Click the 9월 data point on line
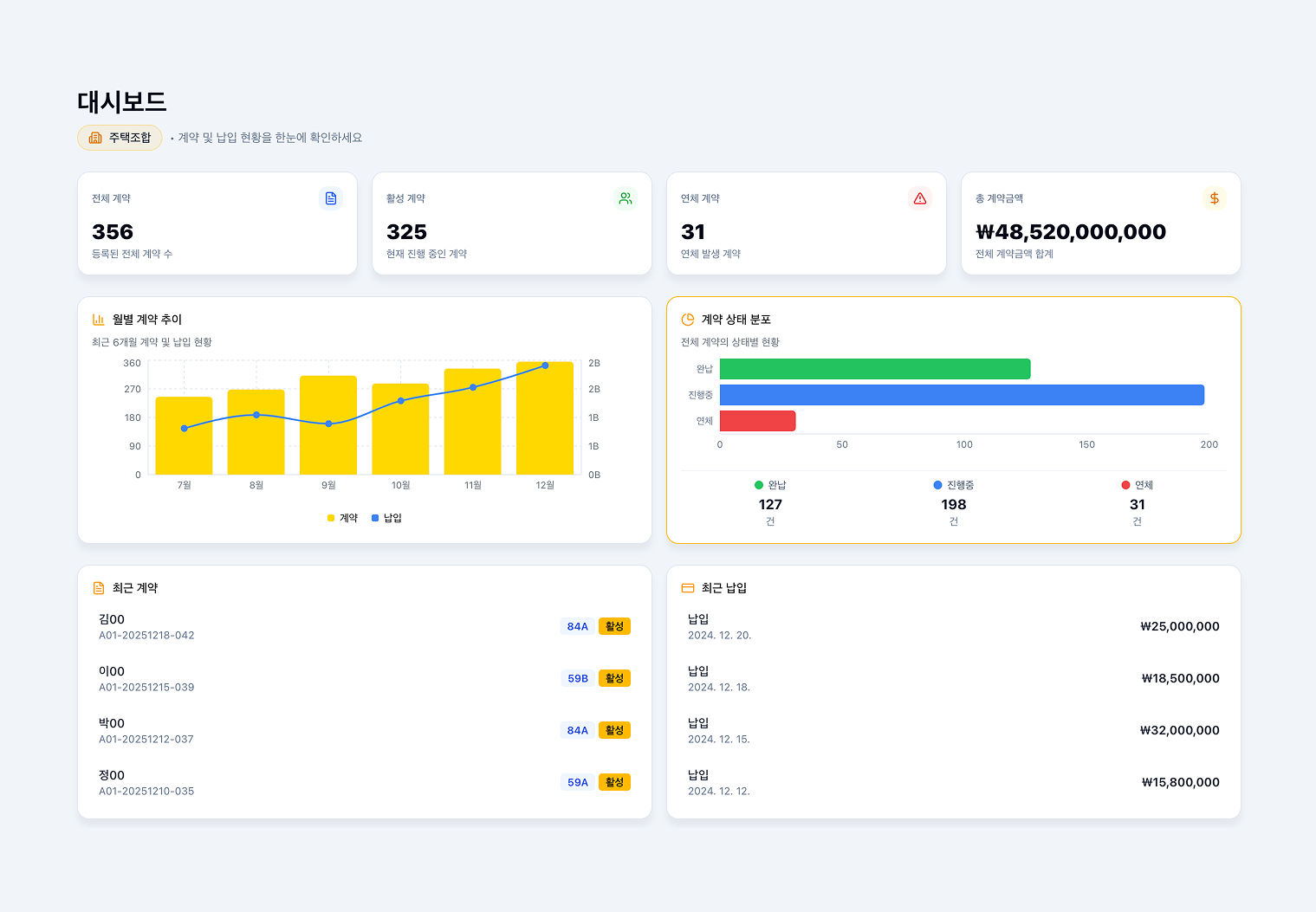The width and height of the screenshot is (1316, 912). (328, 424)
